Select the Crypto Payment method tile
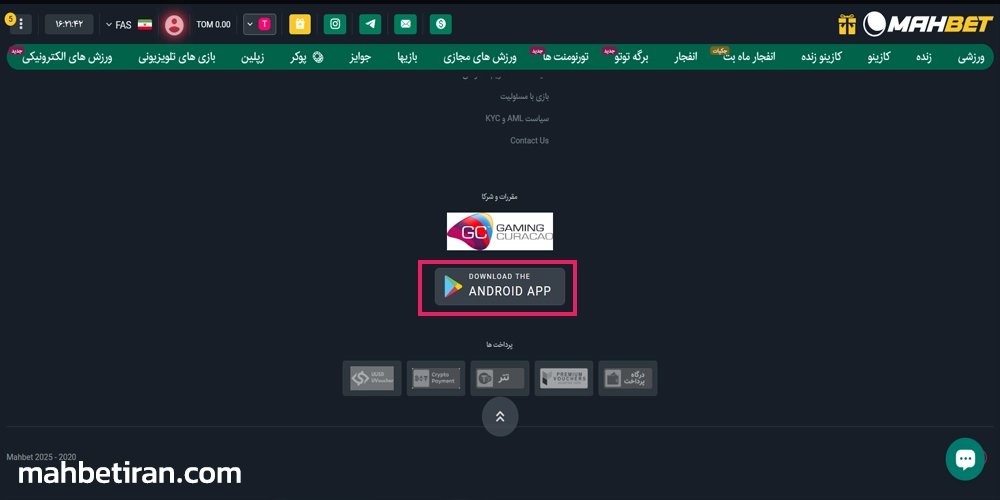1000x500 pixels. [x=436, y=379]
